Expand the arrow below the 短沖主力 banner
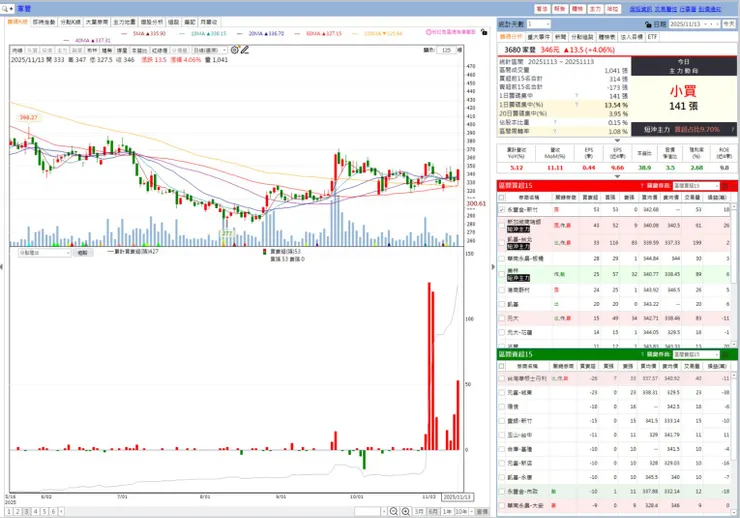Screen dimensions: 740x518 617,141
